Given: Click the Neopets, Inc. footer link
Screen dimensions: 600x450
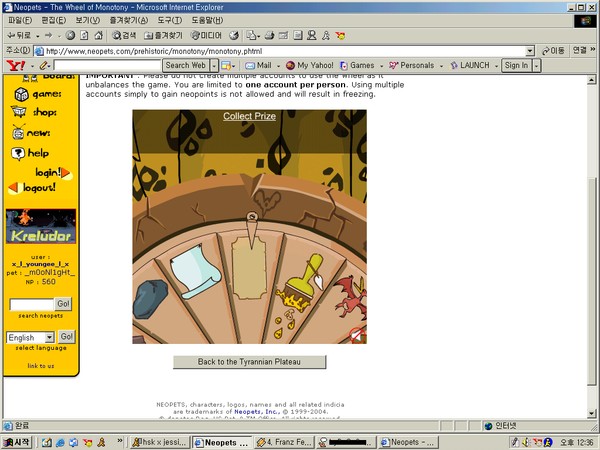Looking at the screenshot, I should pos(257,412).
